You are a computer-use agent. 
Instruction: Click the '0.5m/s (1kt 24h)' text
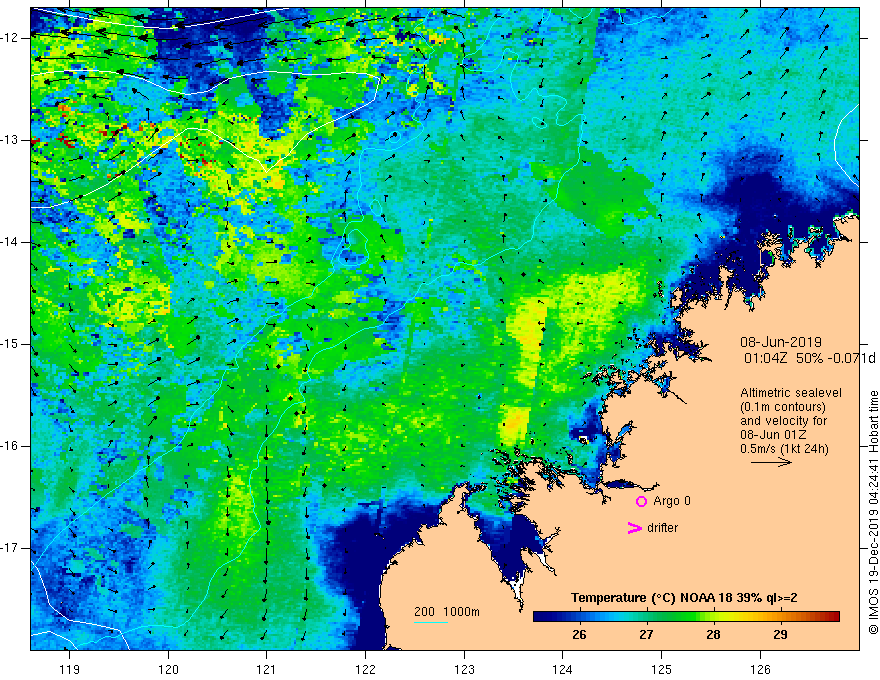pos(784,449)
